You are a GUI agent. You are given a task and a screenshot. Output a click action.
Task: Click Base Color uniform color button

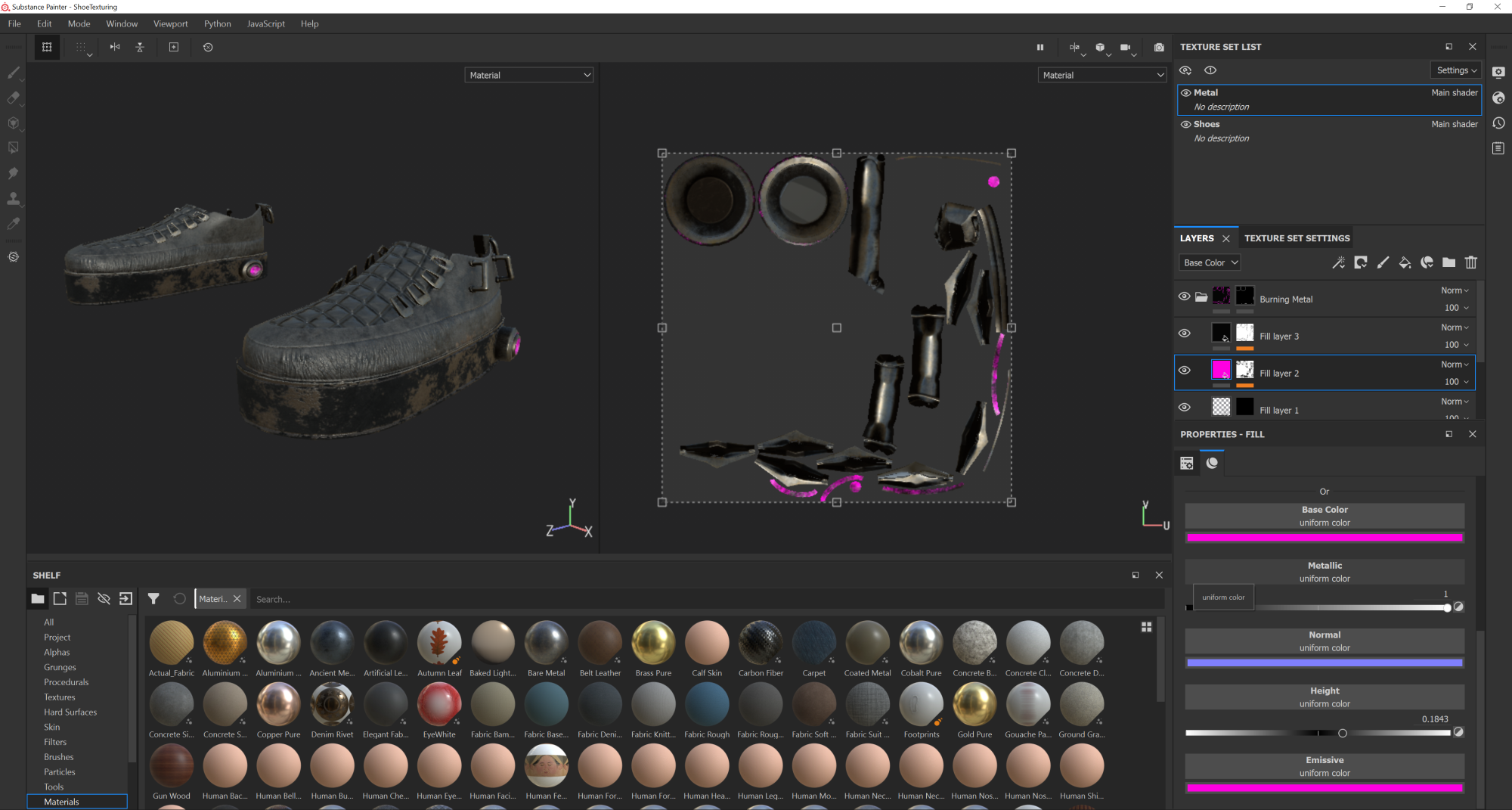(x=1325, y=516)
